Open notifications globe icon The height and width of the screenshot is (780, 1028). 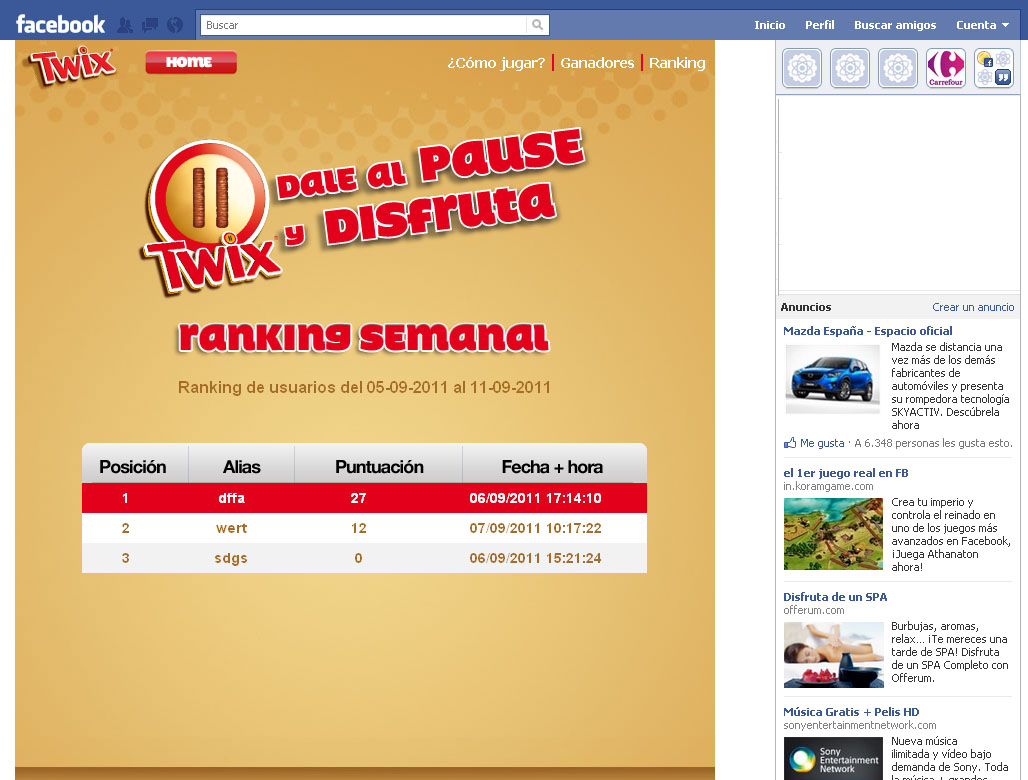coord(175,26)
